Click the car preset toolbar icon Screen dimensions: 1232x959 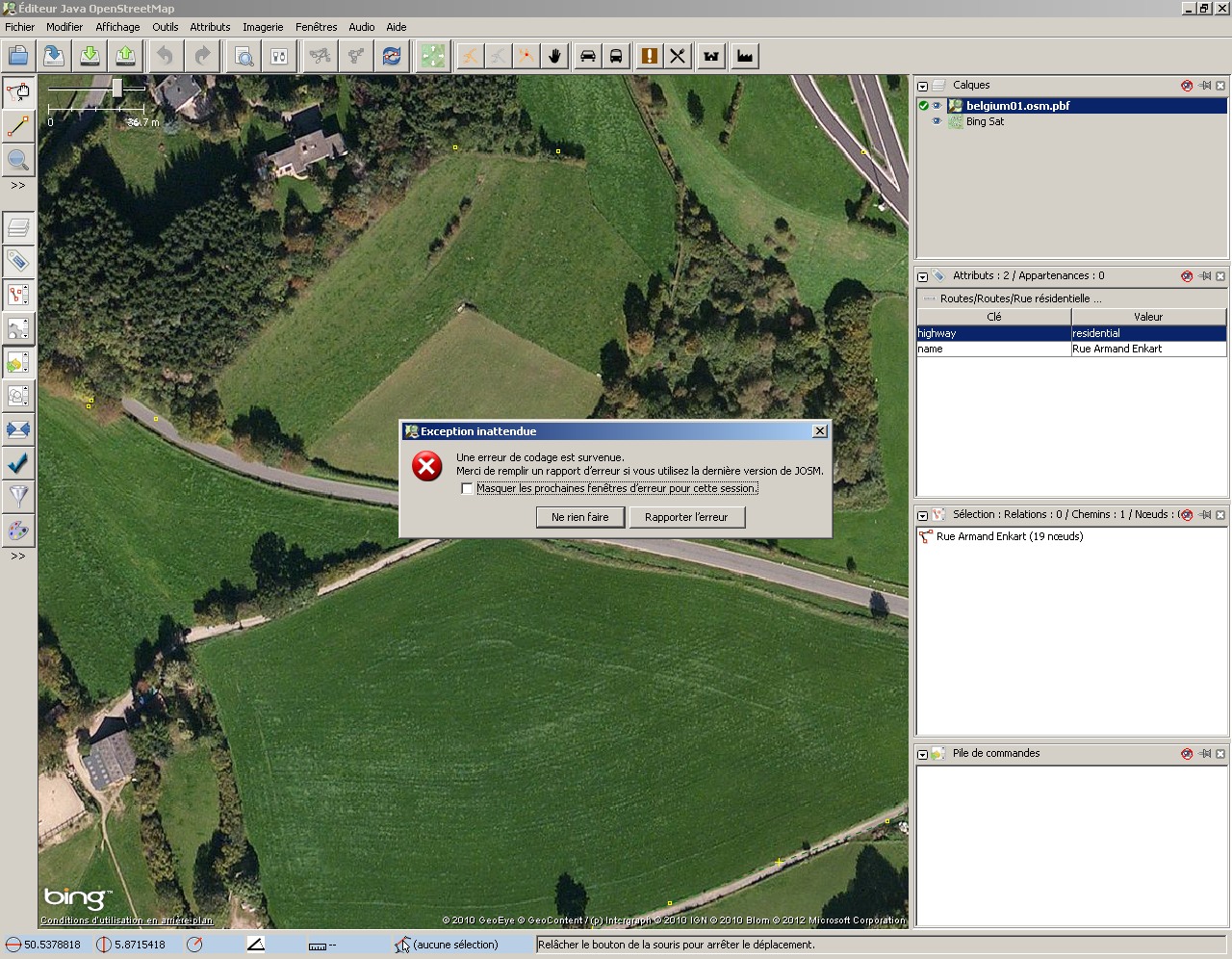587,56
